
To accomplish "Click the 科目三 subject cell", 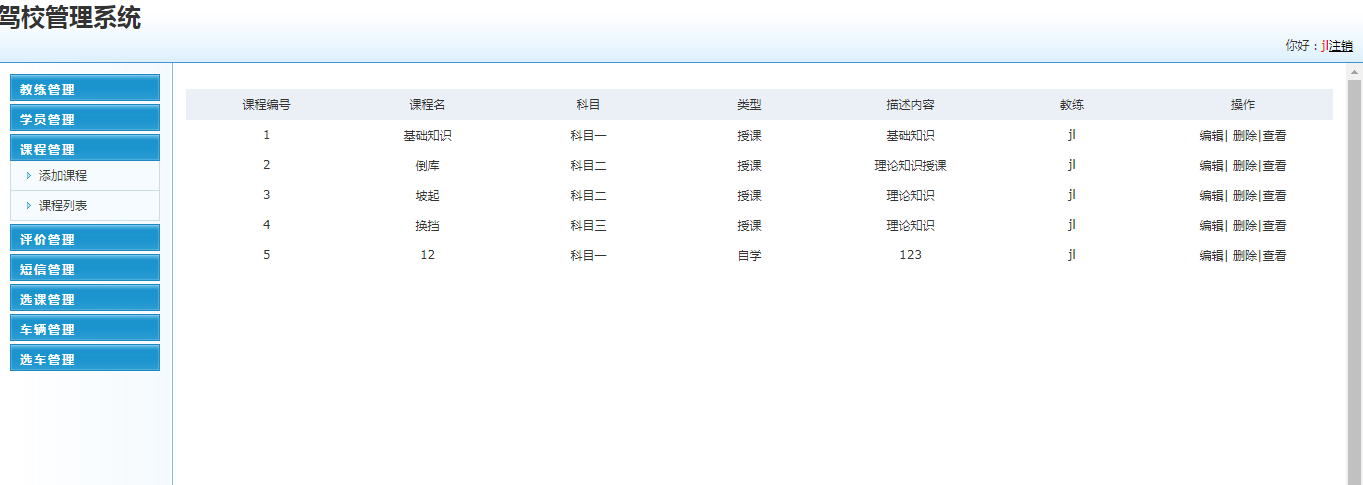I will [588, 226].
